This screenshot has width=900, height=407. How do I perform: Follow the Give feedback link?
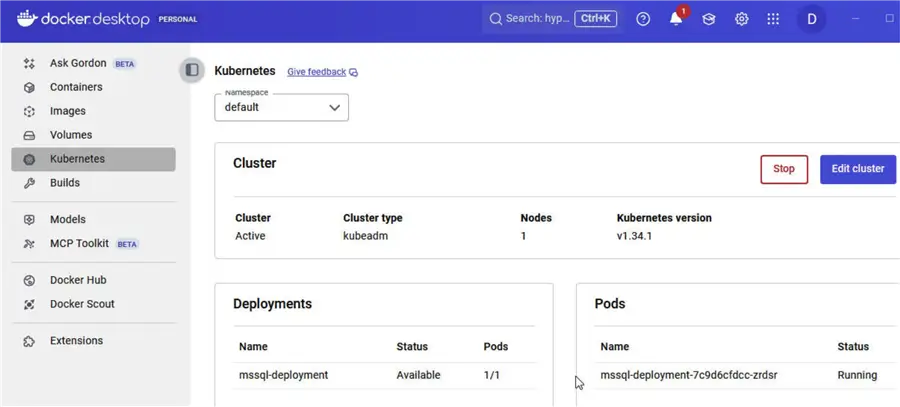pos(317,72)
